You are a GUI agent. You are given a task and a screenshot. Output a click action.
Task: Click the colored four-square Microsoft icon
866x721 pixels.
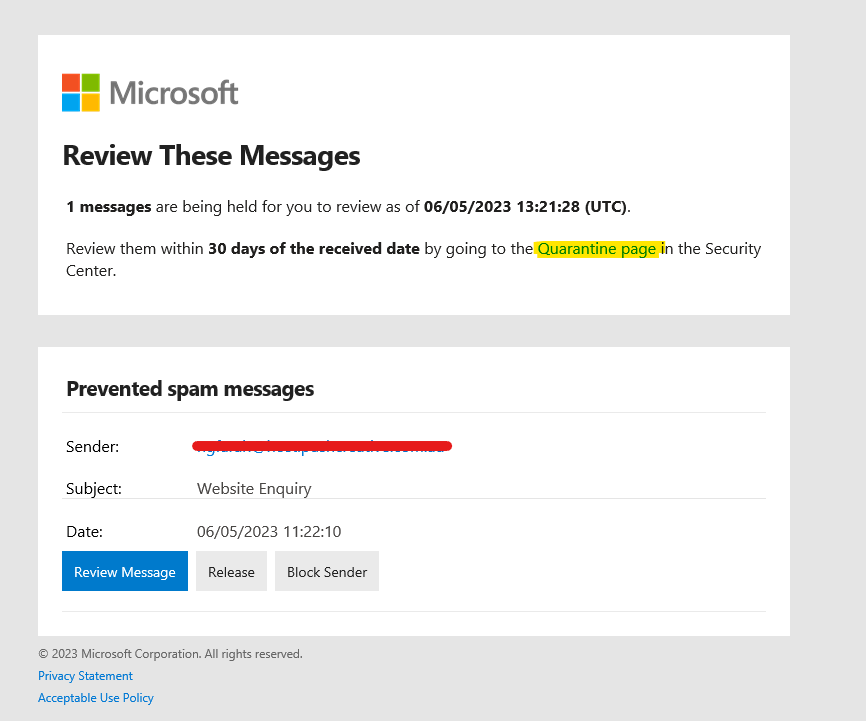click(79, 92)
